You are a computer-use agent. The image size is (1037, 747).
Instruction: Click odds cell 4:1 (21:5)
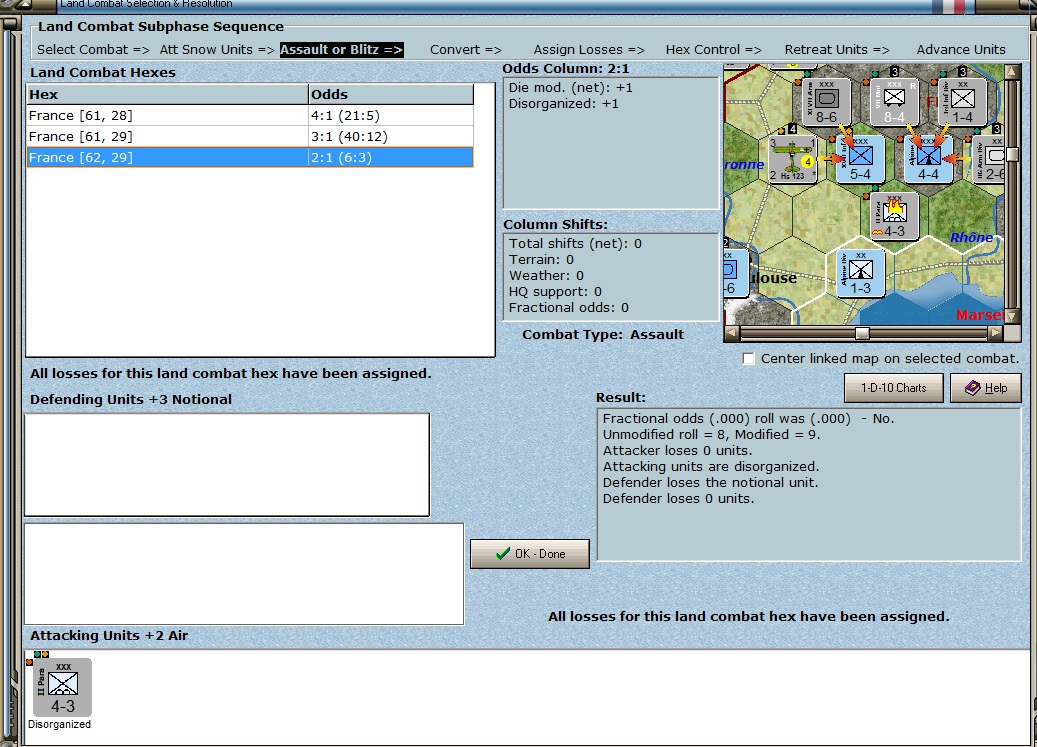(x=390, y=116)
